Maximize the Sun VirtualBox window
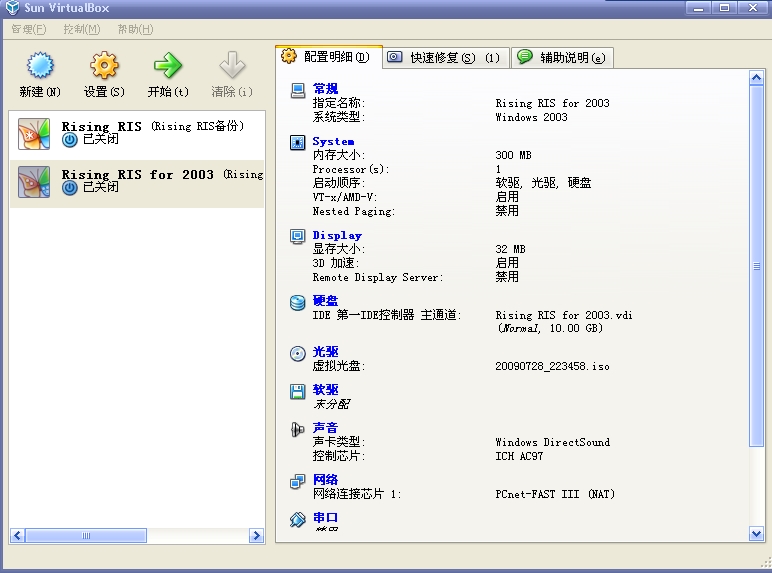This screenshot has height=573, width=772. click(x=724, y=8)
